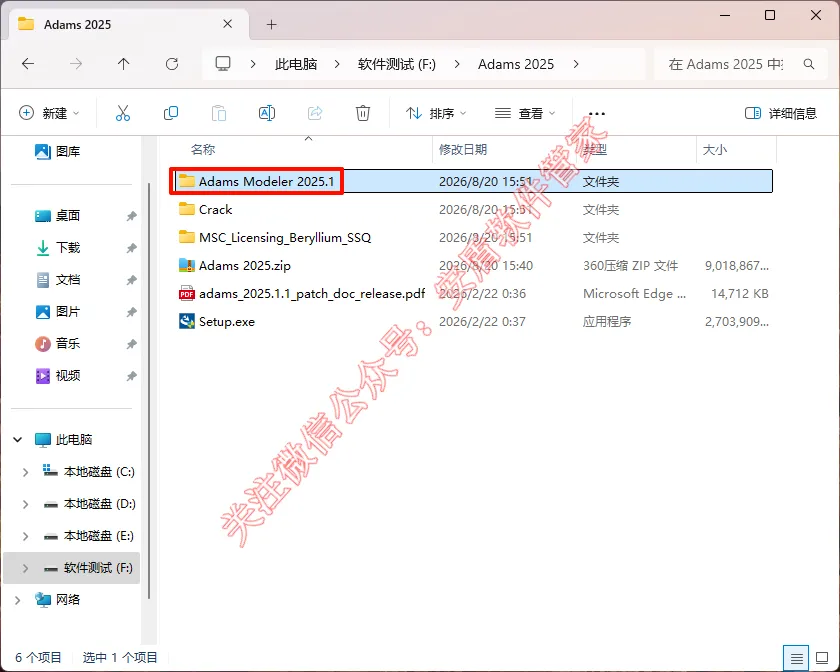The width and height of the screenshot is (840, 672).
Task: Unpin 视频 using its pin icon
Action: coord(131,376)
